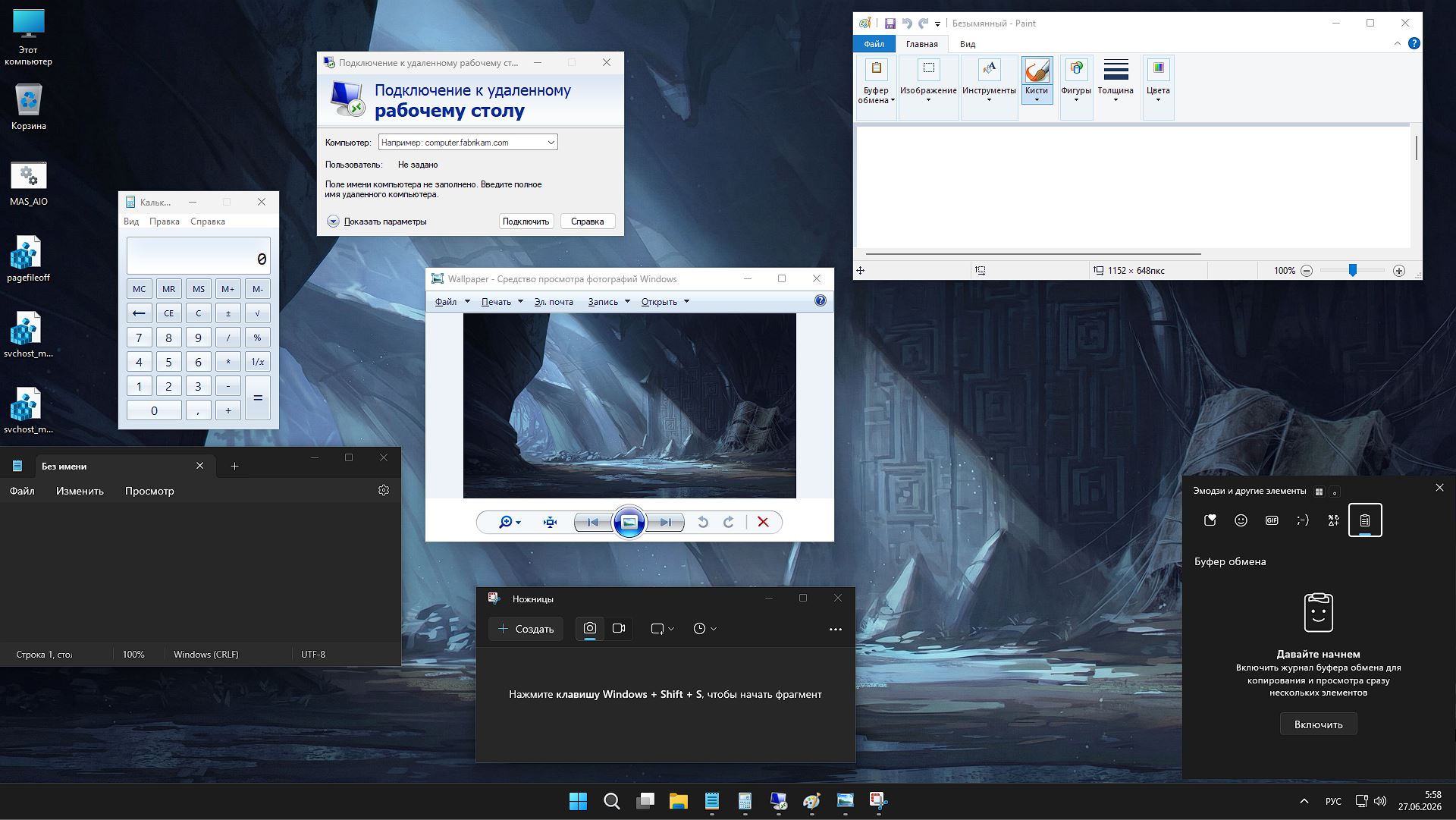This screenshot has width=1456, height=820.
Task: Click the taskbar Search magnifier
Action: (x=611, y=801)
